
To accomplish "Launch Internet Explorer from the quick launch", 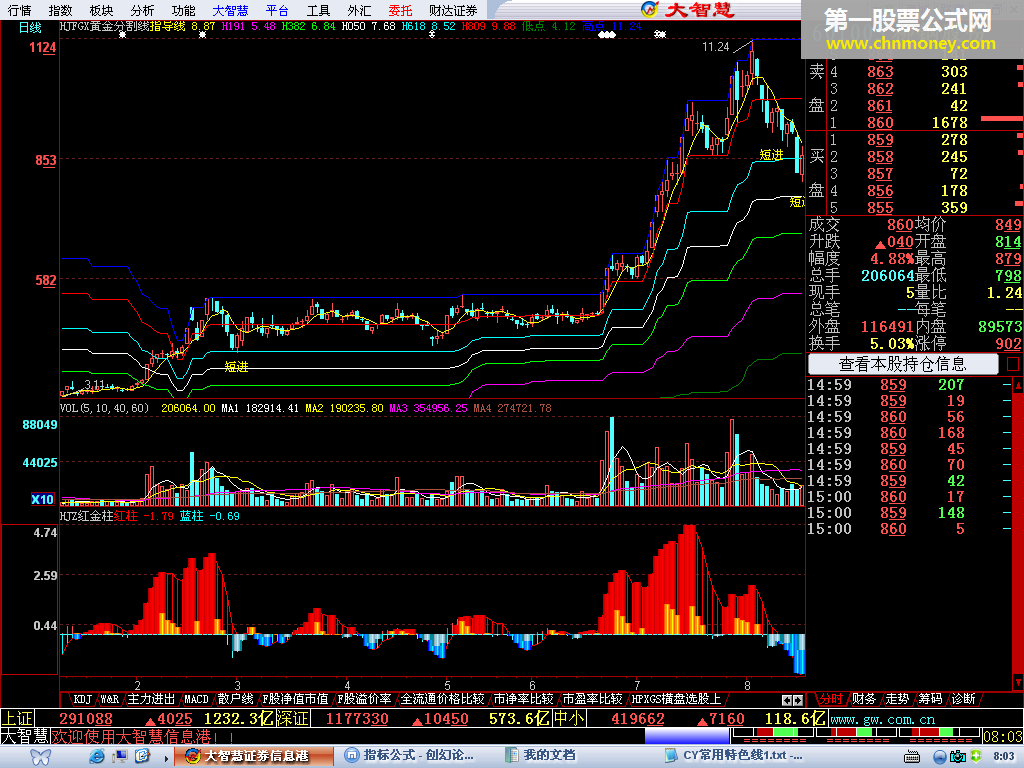I will (97, 756).
